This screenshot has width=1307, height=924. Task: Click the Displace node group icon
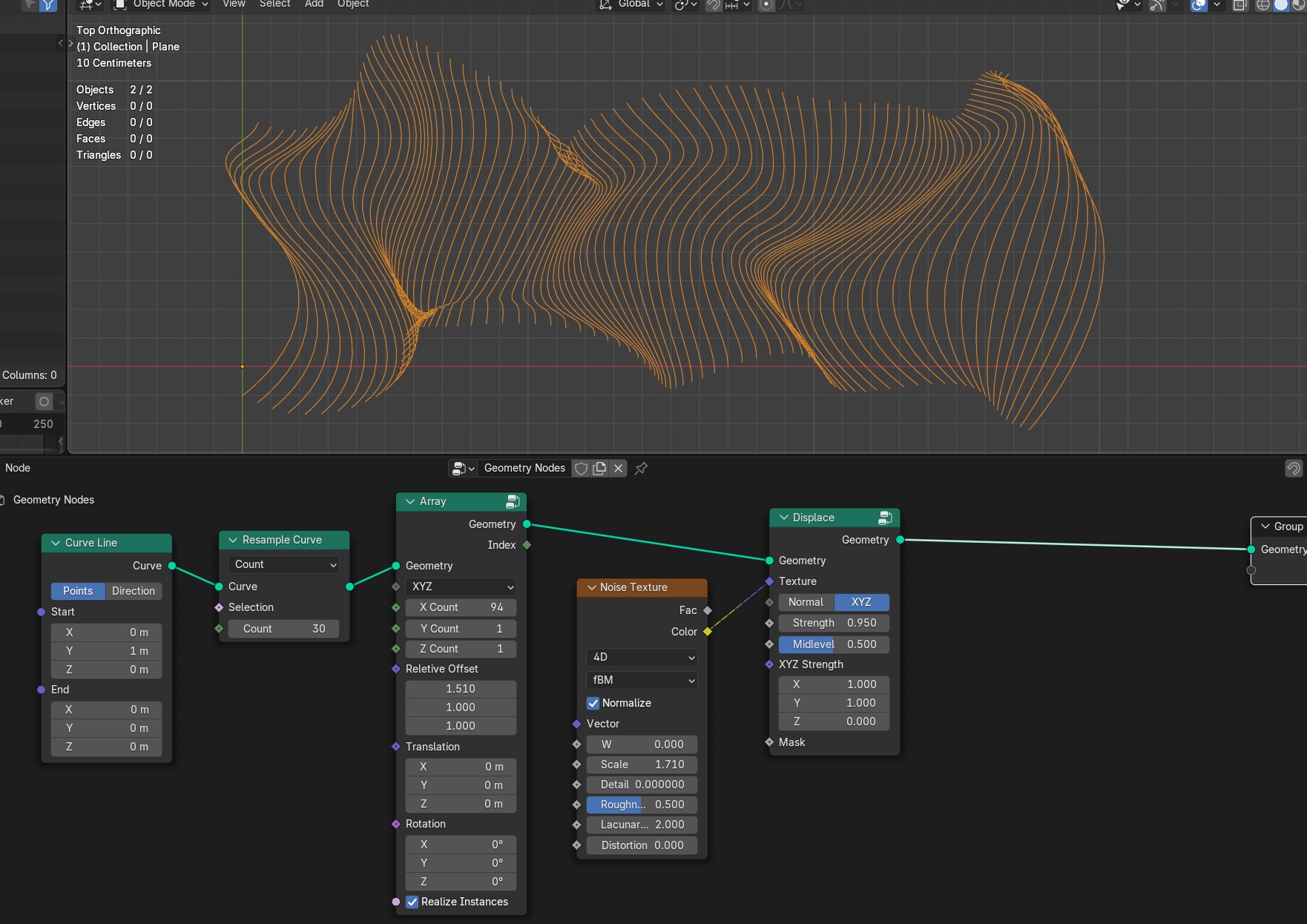click(885, 518)
